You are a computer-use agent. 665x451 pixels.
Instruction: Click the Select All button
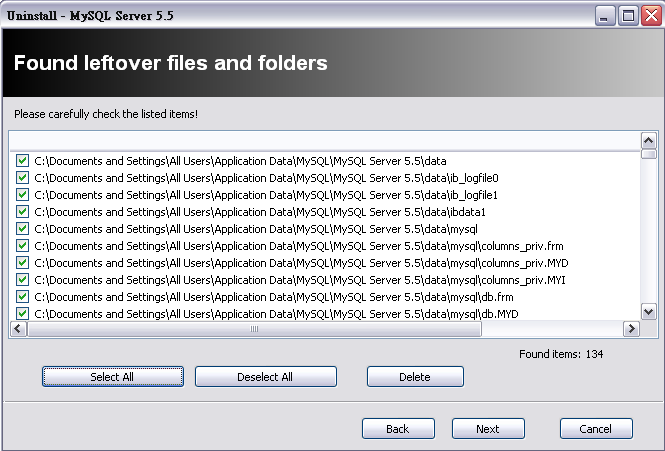pyautogui.click(x=113, y=377)
